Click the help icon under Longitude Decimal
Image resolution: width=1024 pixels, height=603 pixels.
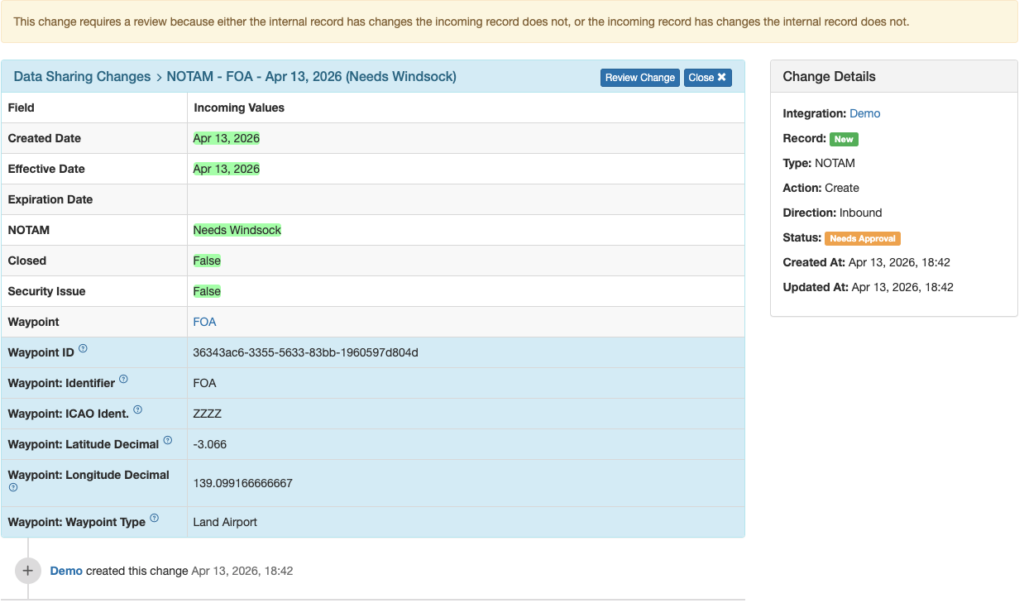(14, 488)
